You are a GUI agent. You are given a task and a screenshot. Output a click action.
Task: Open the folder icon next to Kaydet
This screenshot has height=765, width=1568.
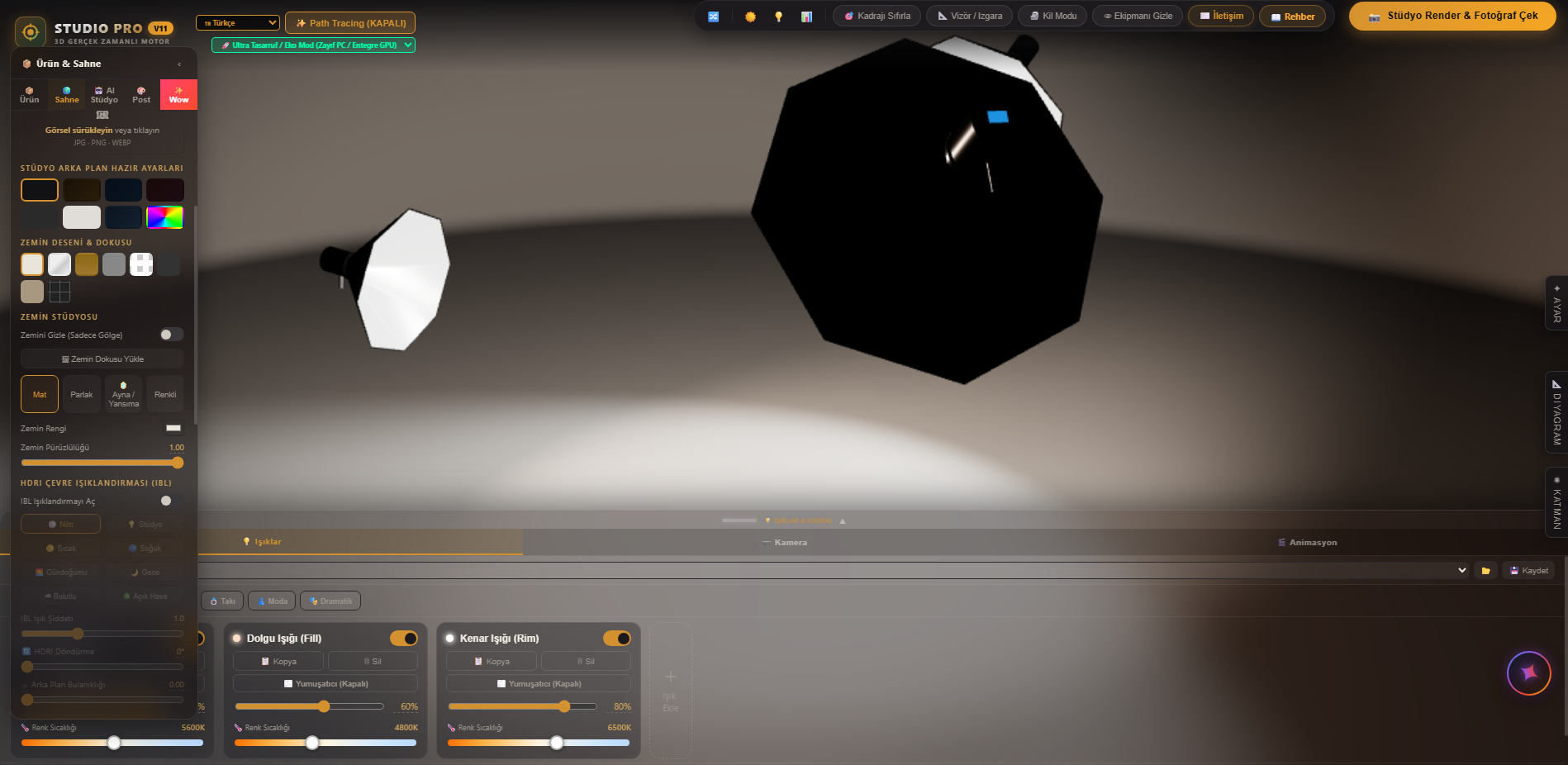pyautogui.click(x=1485, y=571)
